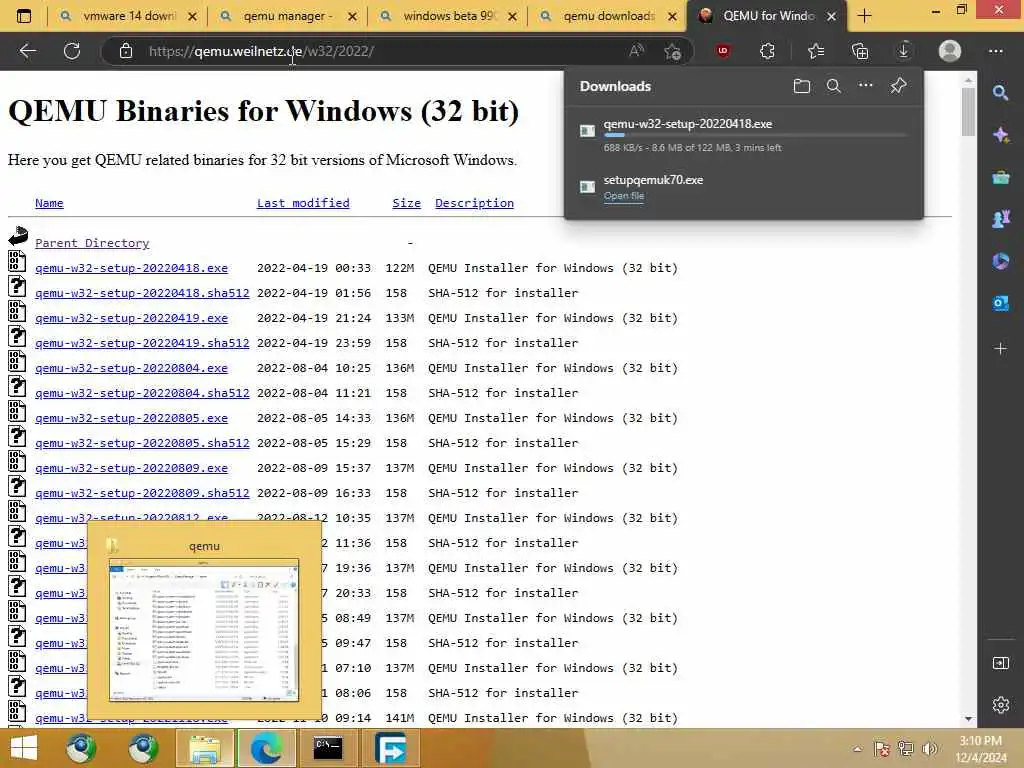This screenshot has width=1024, height=768.
Task: Sort listing by Size column
Action: pyautogui.click(x=406, y=203)
